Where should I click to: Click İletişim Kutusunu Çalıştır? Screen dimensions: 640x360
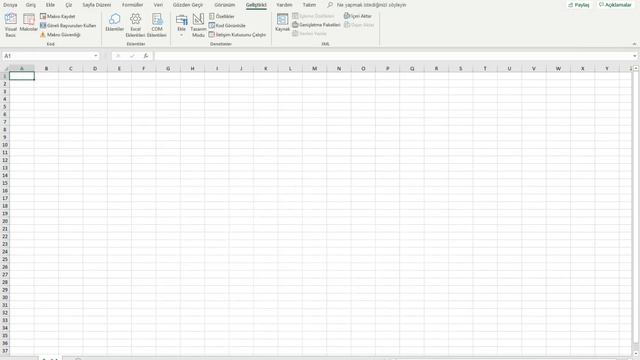237,35
